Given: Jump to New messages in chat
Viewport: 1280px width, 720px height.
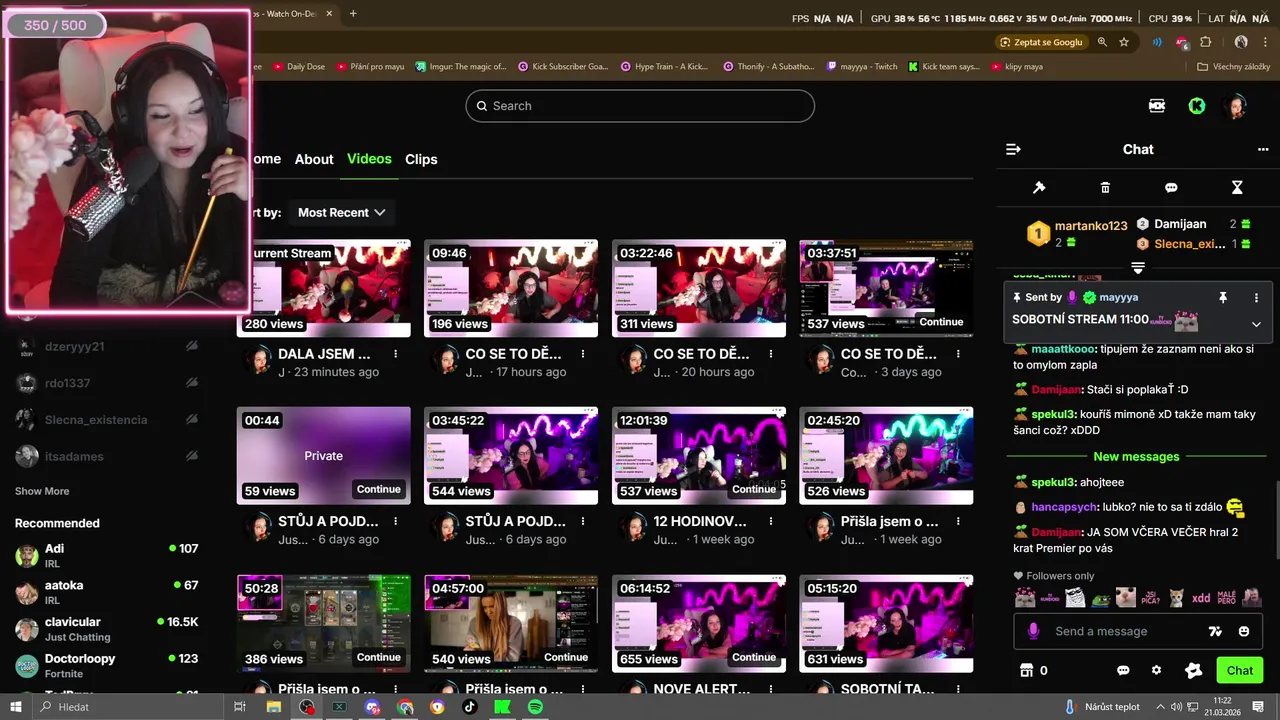Looking at the screenshot, I should pyautogui.click(x=1136, y=456).
